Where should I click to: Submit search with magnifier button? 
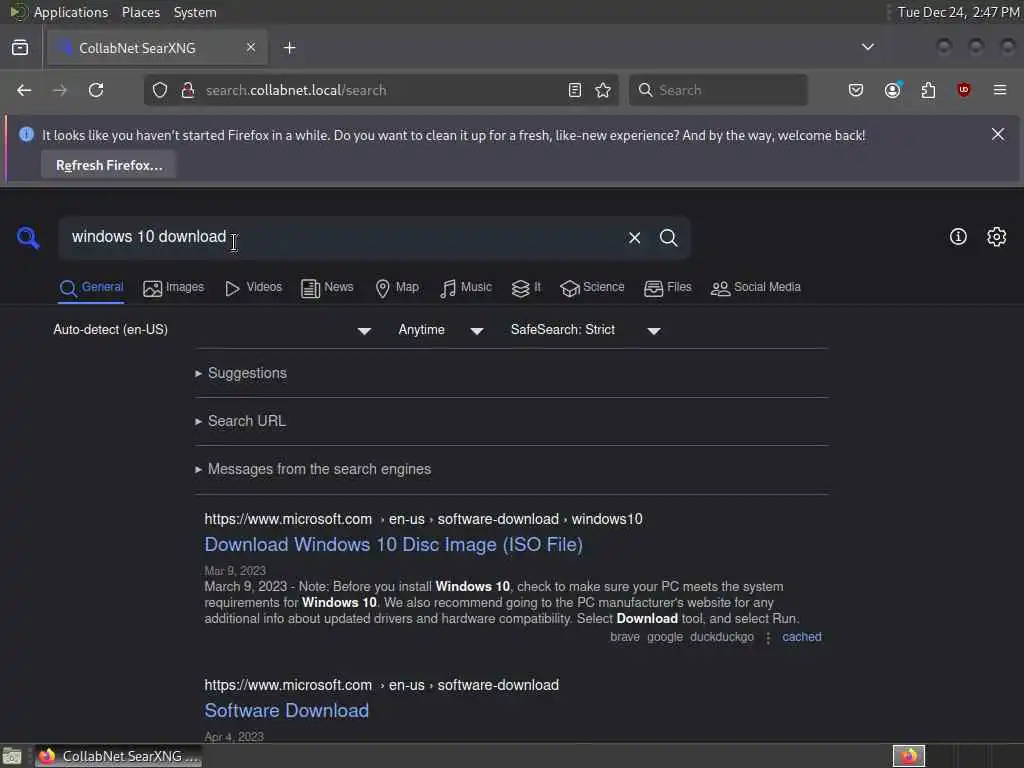click(x=669, y=238)
